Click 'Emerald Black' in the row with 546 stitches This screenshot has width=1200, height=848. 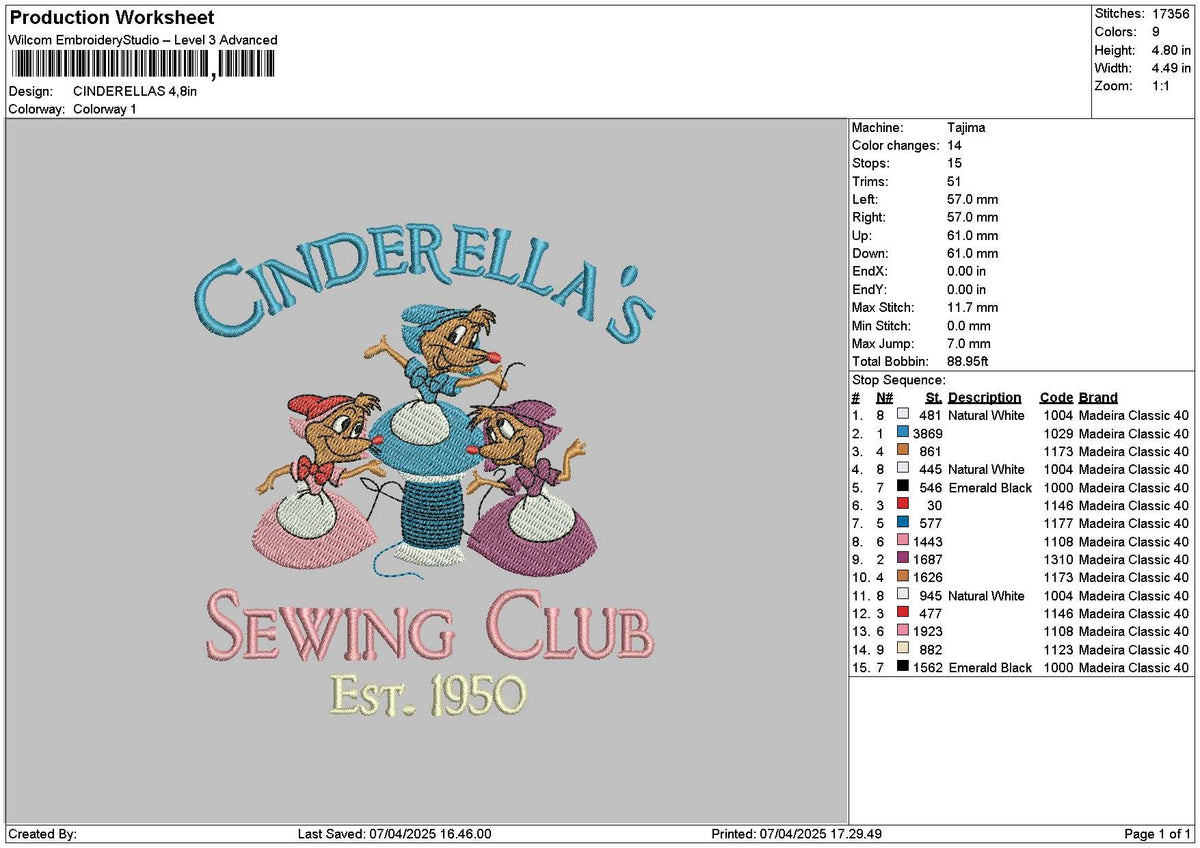click(990, 488)
